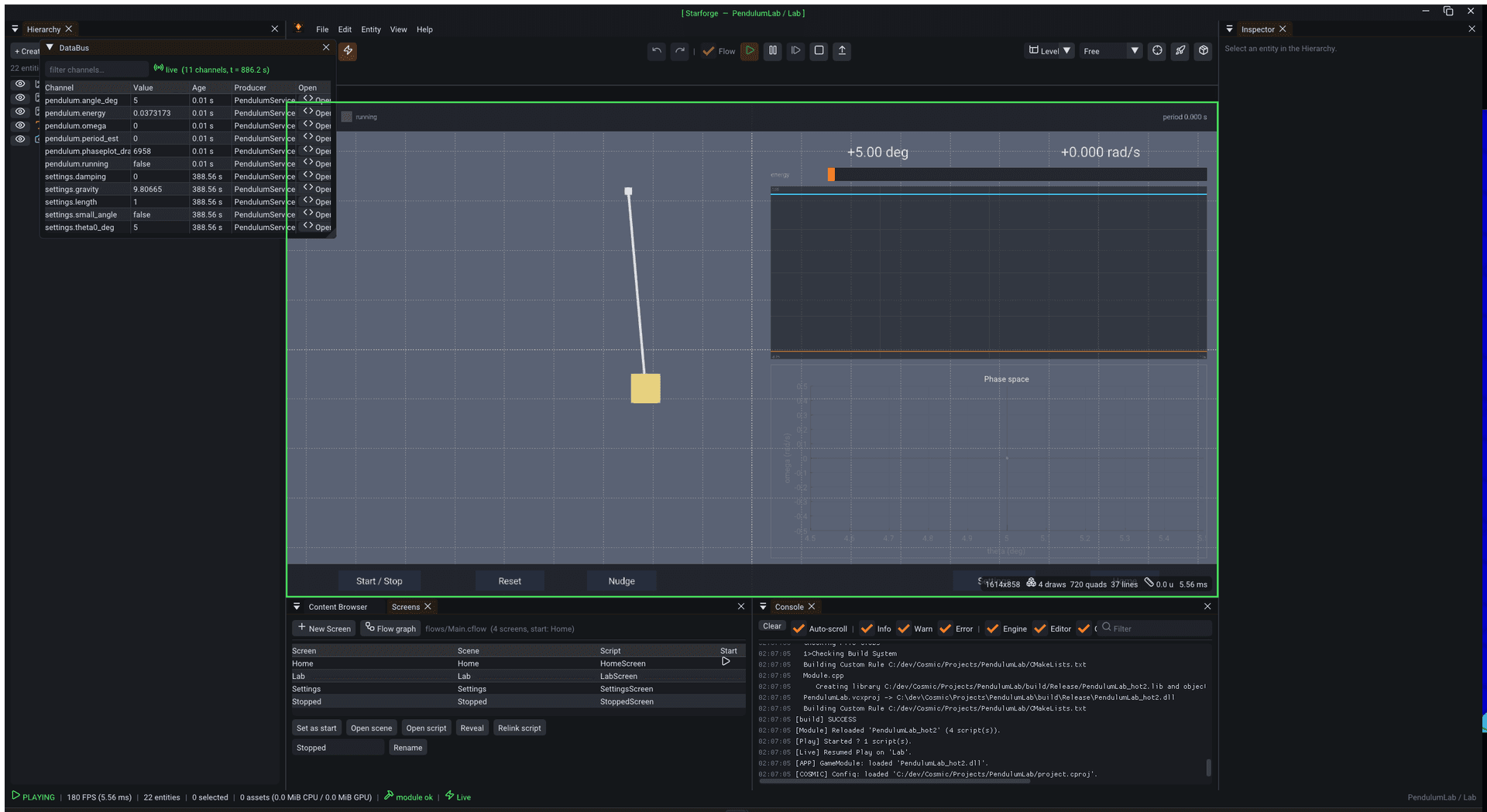
Task: Open the File menu
Action: tap(322, 29)
